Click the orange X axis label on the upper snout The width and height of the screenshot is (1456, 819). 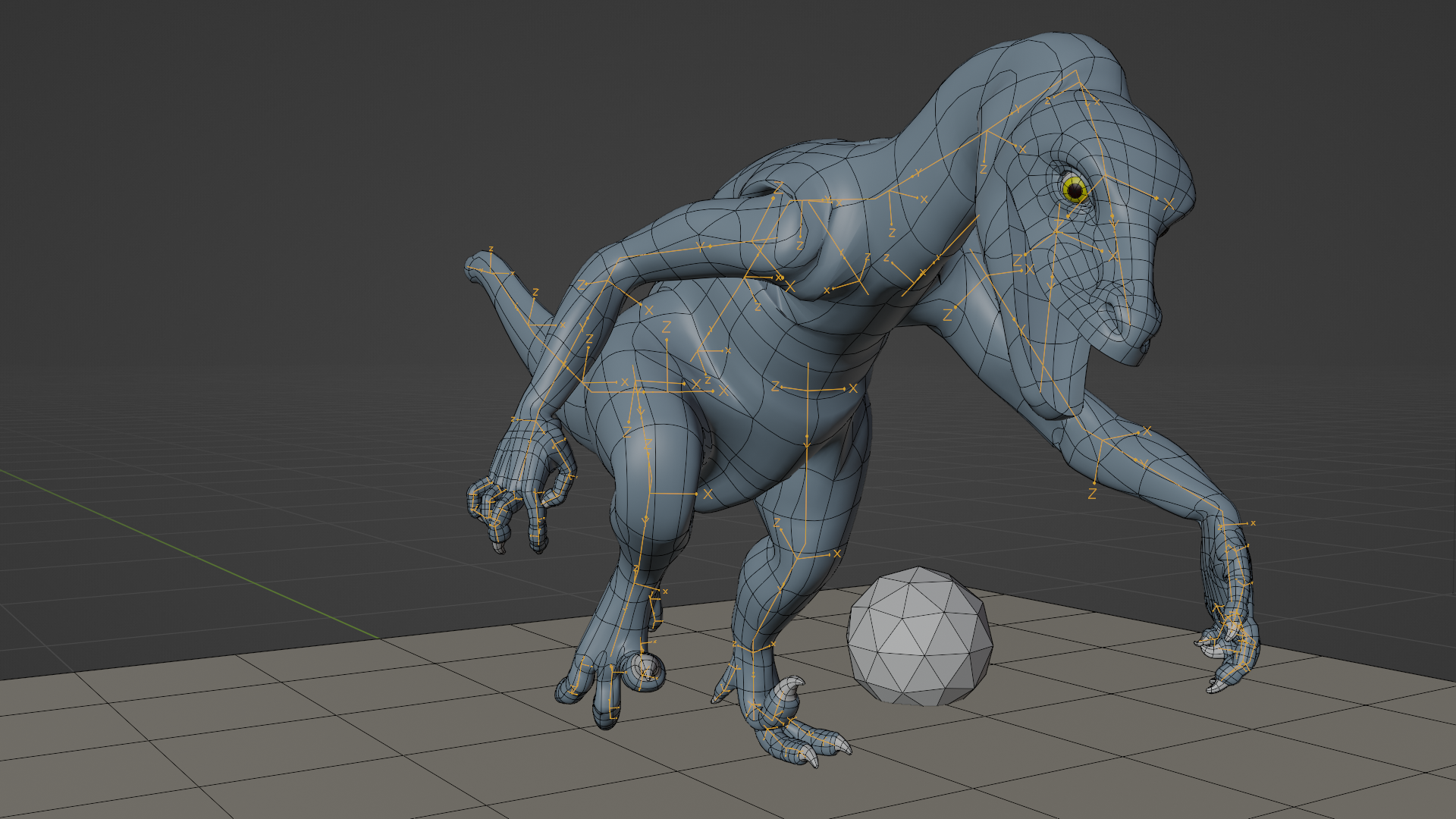pyautogui.click(x=1169, y=204)
